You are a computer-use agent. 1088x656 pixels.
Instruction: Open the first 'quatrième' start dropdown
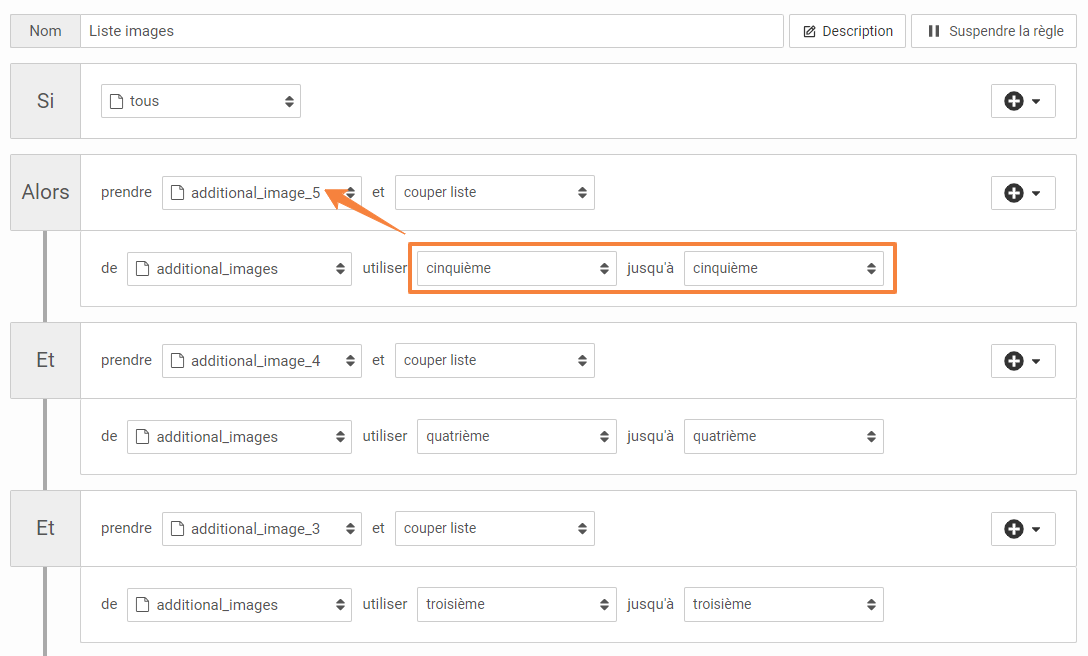coord(516,436)
